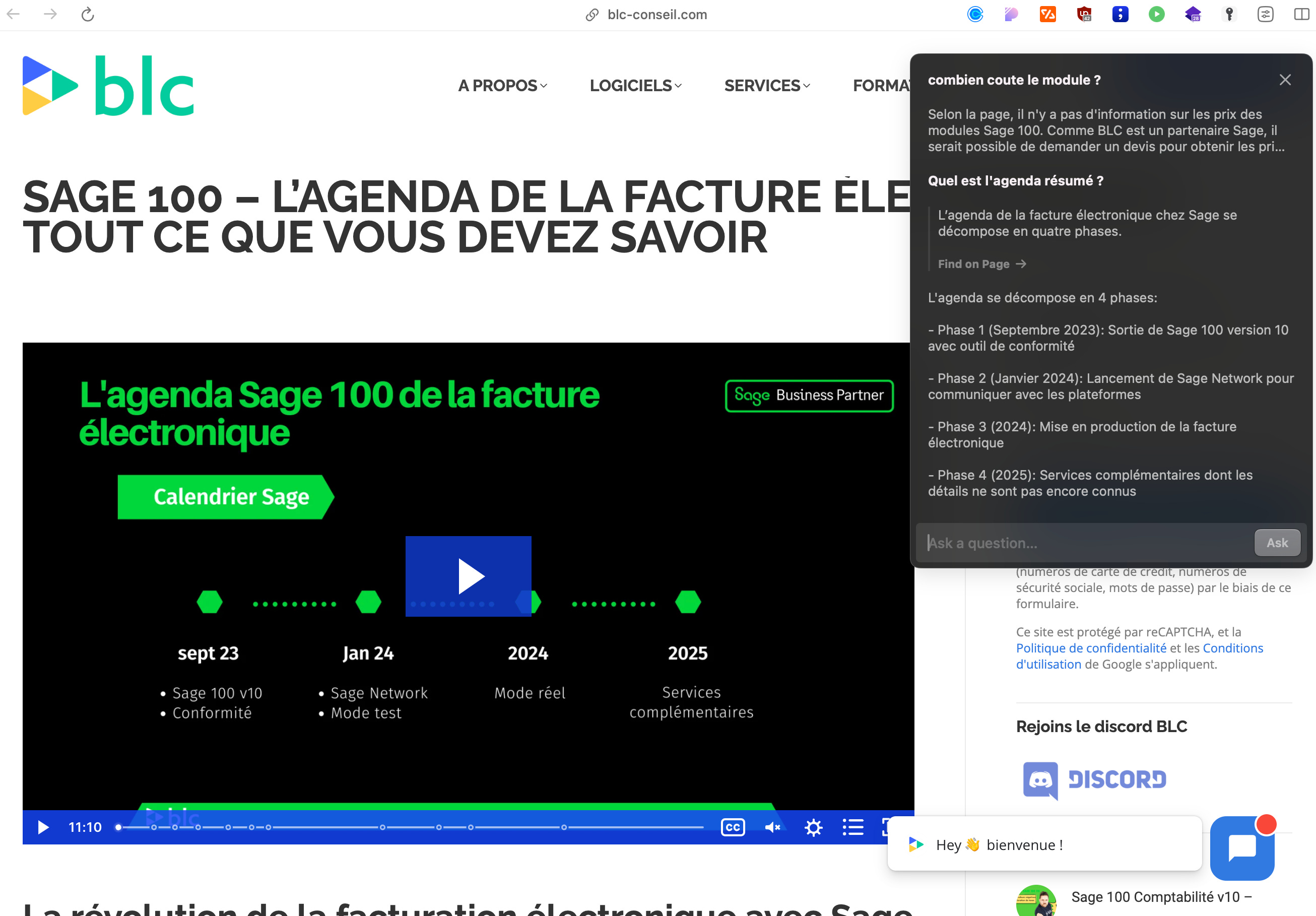
Task: Open the green play button extension
Action: [1157, 14]
